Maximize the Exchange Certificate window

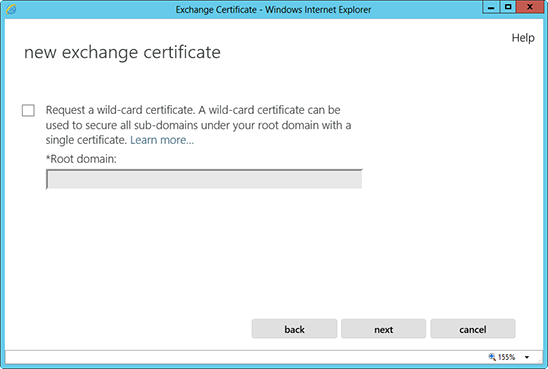[x=508, y=7]
